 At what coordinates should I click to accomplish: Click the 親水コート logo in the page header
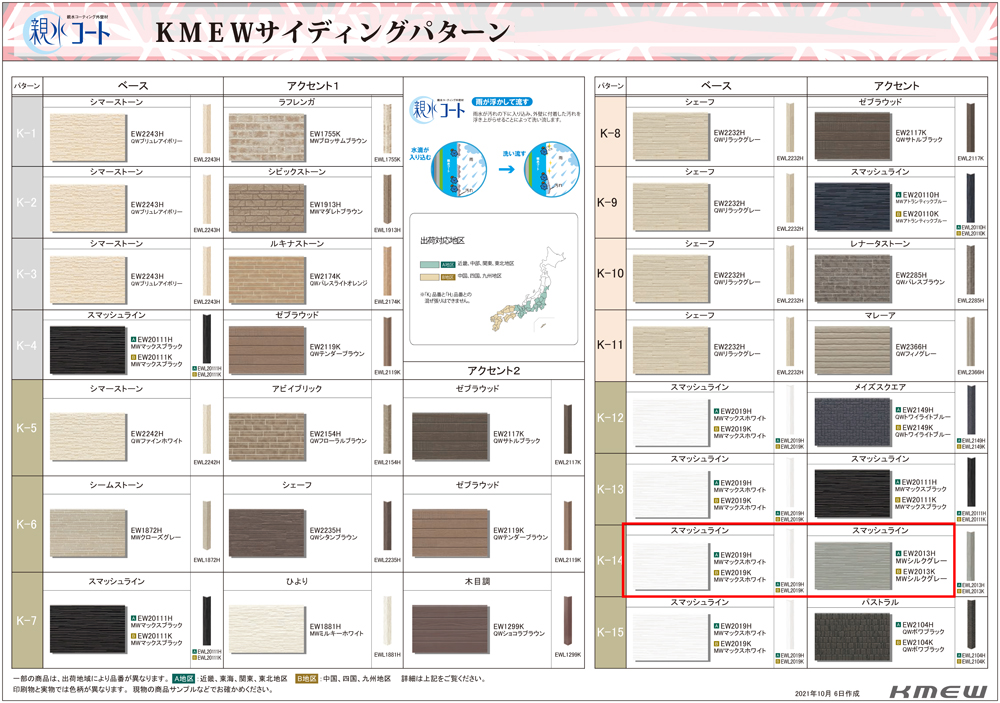click(66, 32)
